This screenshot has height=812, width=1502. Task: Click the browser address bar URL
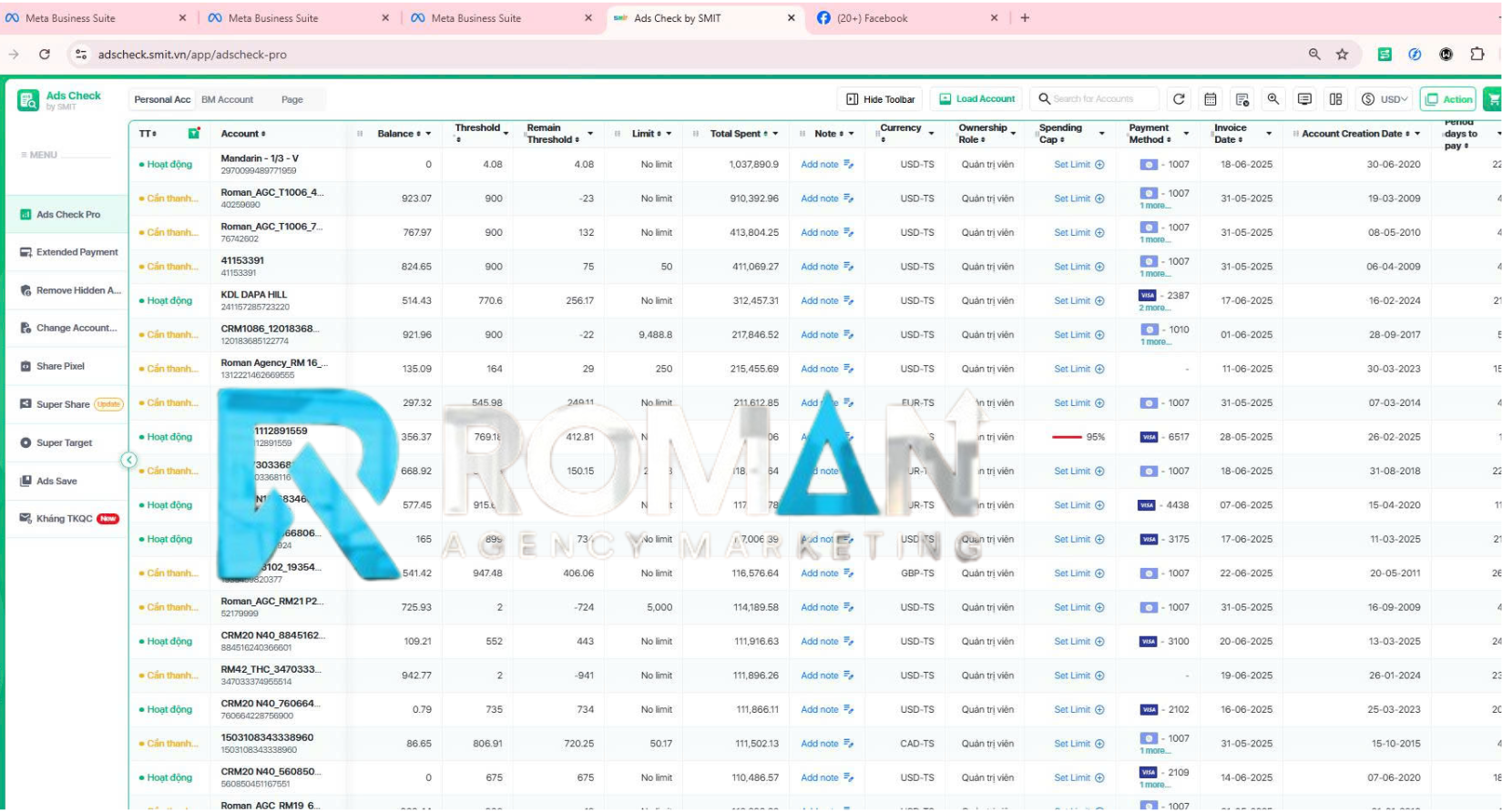tap(192, 55)
